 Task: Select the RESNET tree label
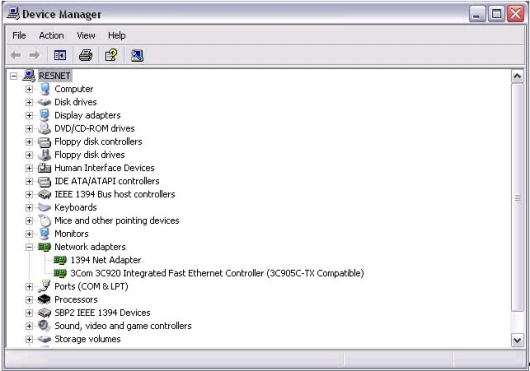pos(54,76)
